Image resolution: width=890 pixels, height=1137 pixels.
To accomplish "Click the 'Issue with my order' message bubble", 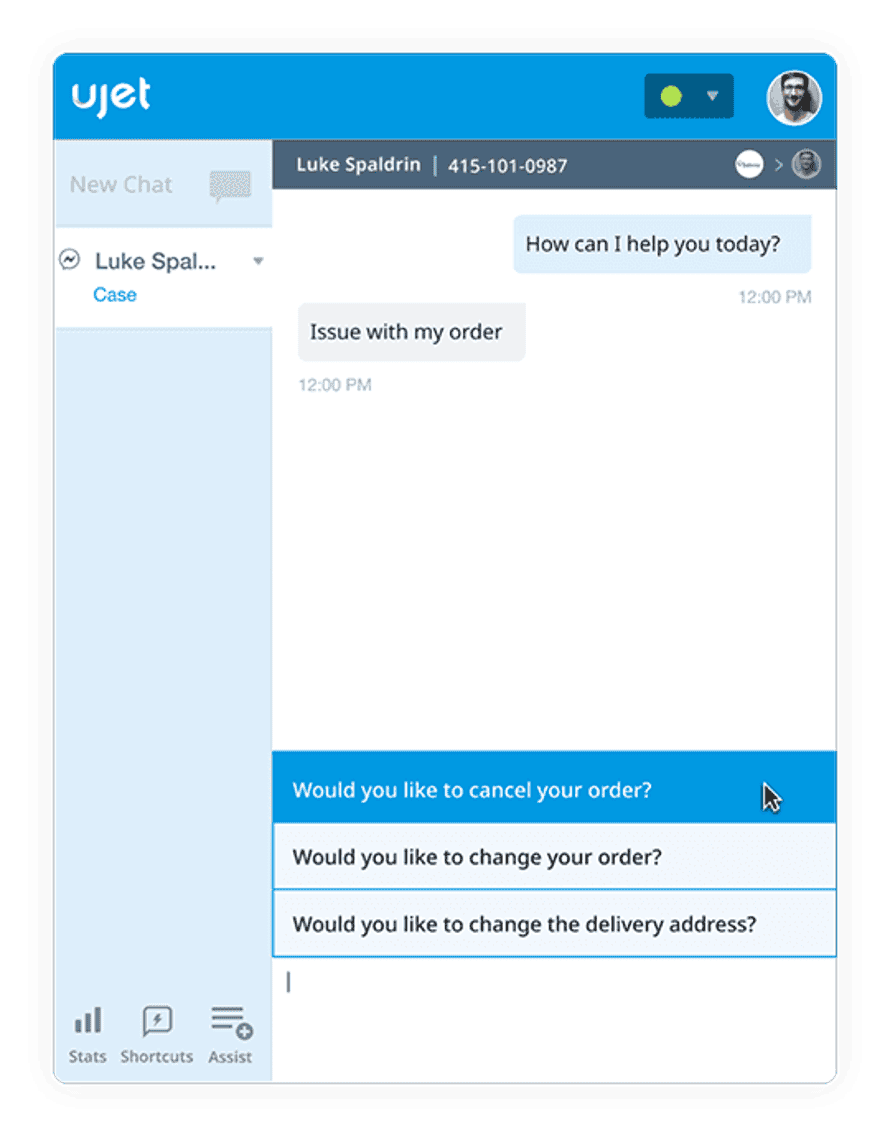I will point(411,332).
